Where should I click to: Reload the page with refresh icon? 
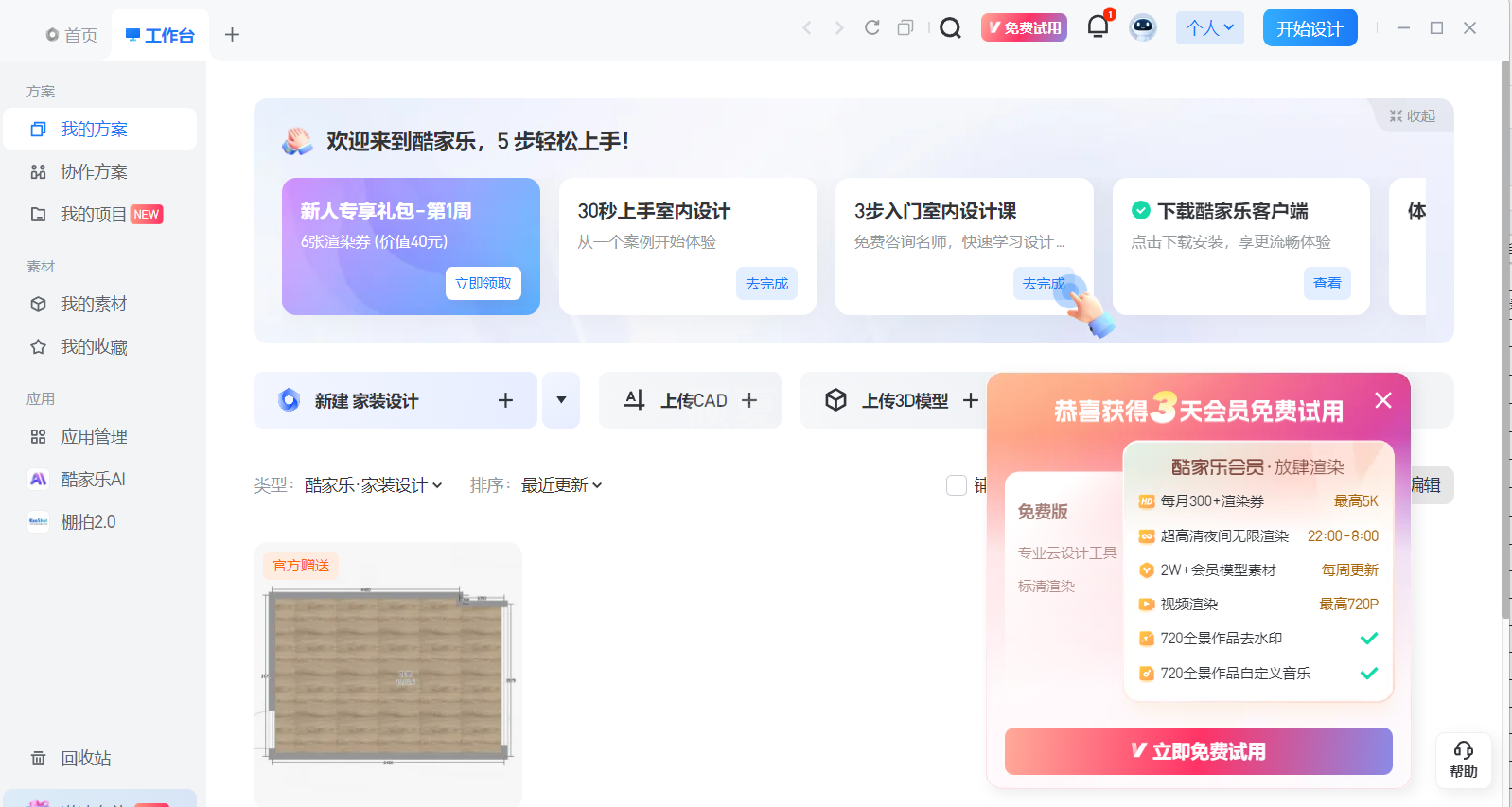pyautogui.click(x=872, y=27)
